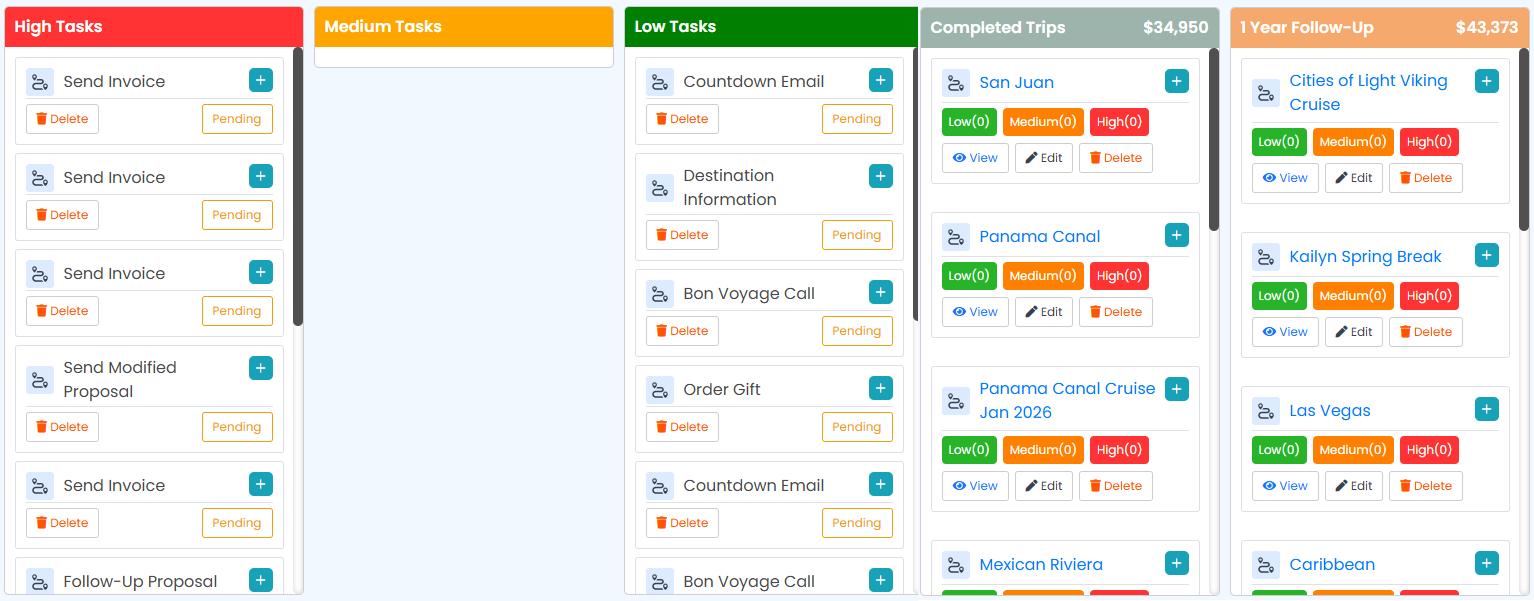Expand the Follow-Up Proposal task via plus
Viewport: 1534px width, 601px height.
click(x=261, y=579)
